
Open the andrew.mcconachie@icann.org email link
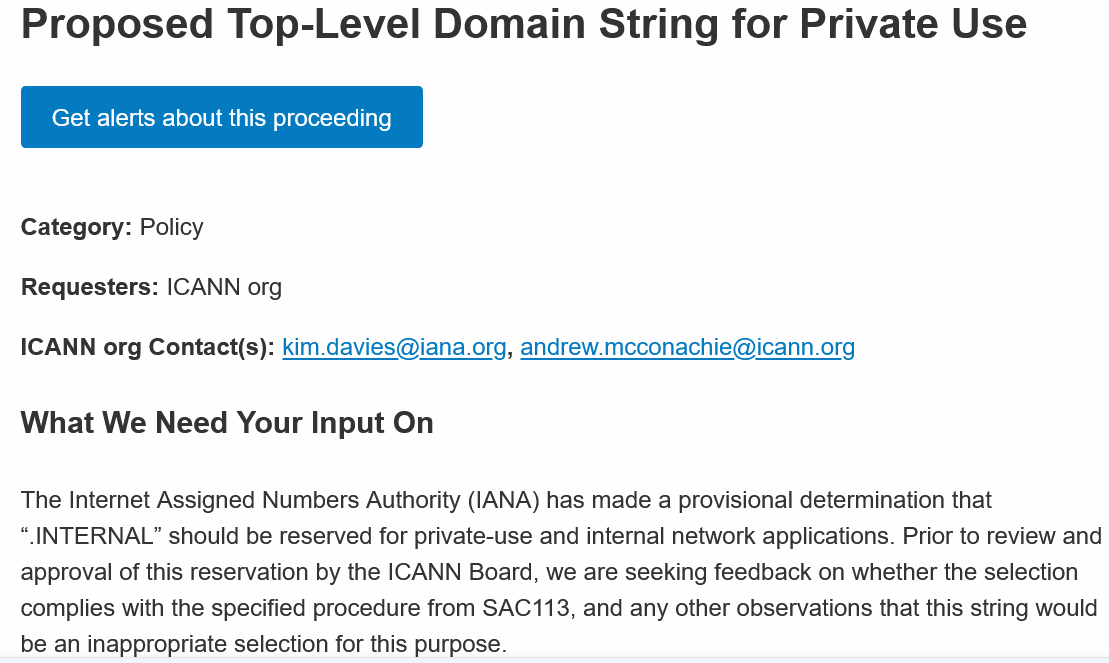tap(687, 347)
